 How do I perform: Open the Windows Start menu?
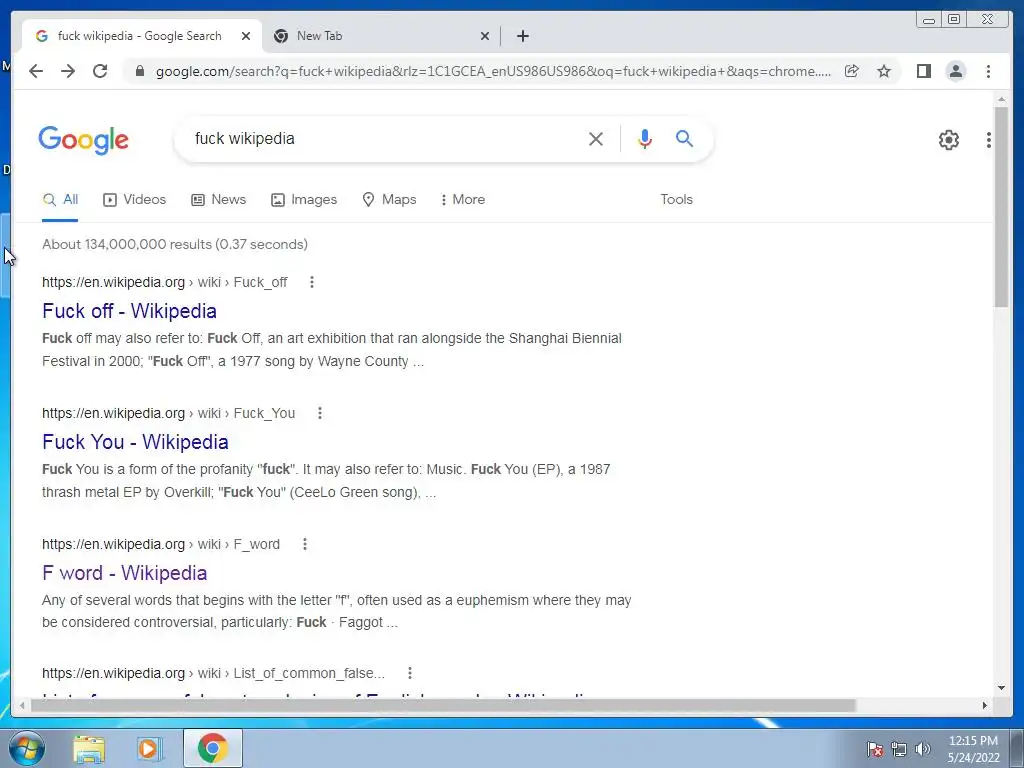point(27,748)
